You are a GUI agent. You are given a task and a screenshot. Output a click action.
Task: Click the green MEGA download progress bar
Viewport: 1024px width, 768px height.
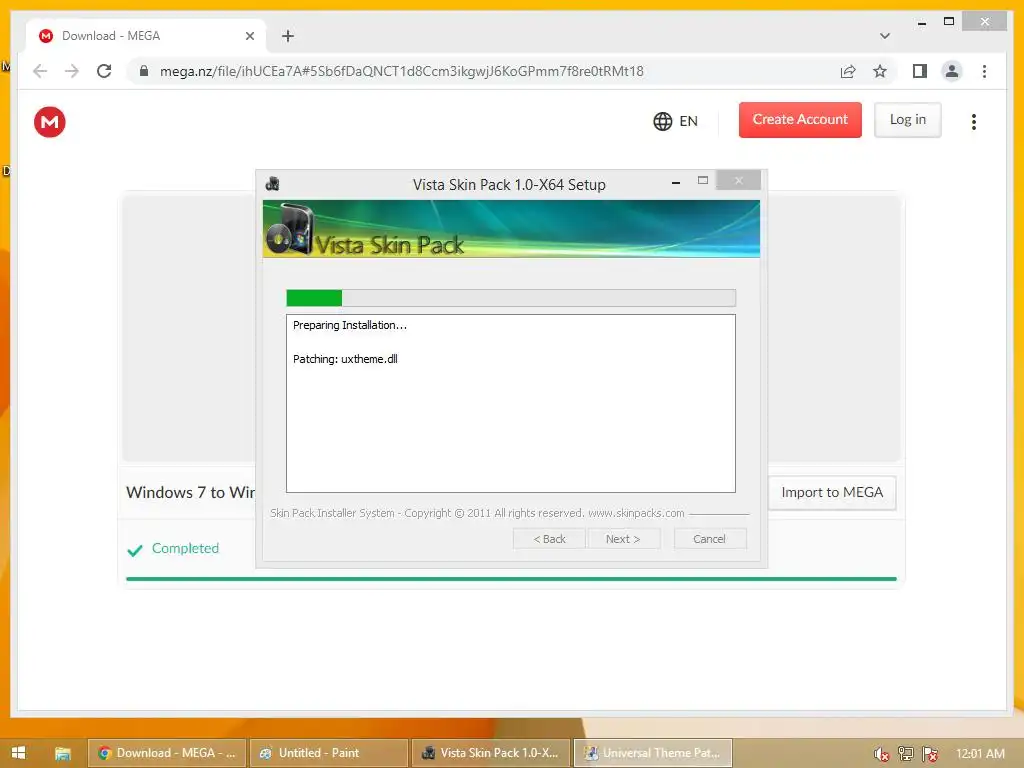click(511, 579)
